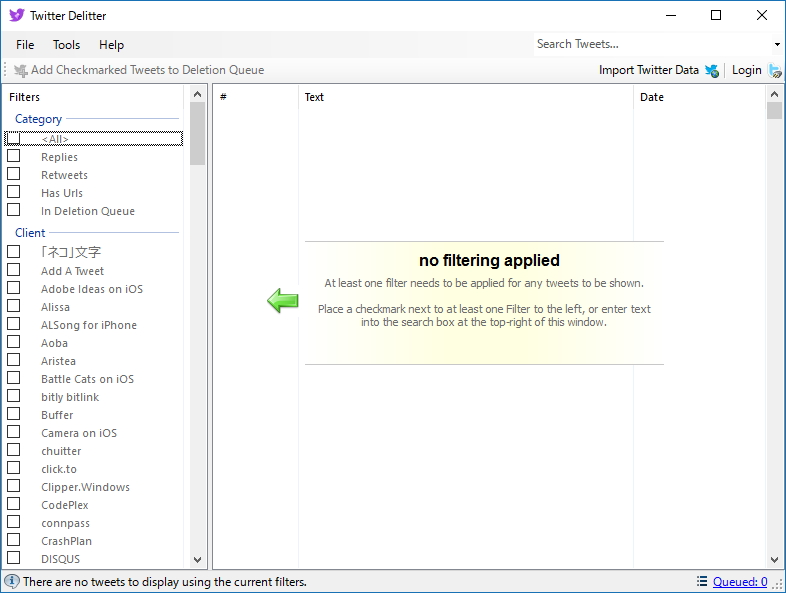Viewport: 786px width, 593px height.
Task: Check the Add A Tweet client checkbox
Action: pyautogui.click(x=14, y=270)
